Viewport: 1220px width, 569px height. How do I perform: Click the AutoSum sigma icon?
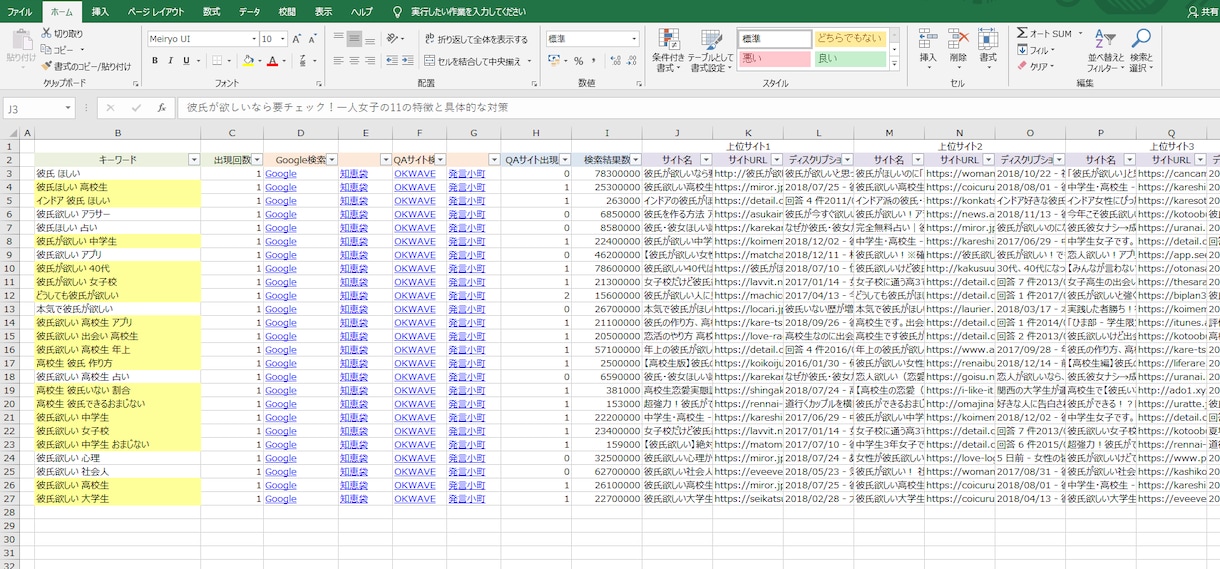click(x=1022, y=33)
